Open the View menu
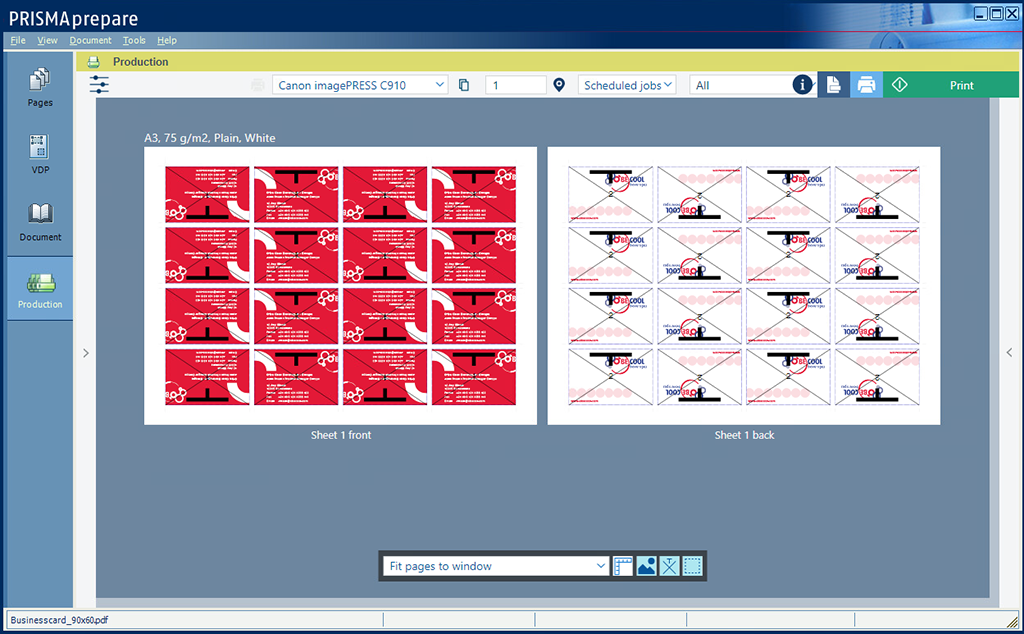 coord(47,40)
